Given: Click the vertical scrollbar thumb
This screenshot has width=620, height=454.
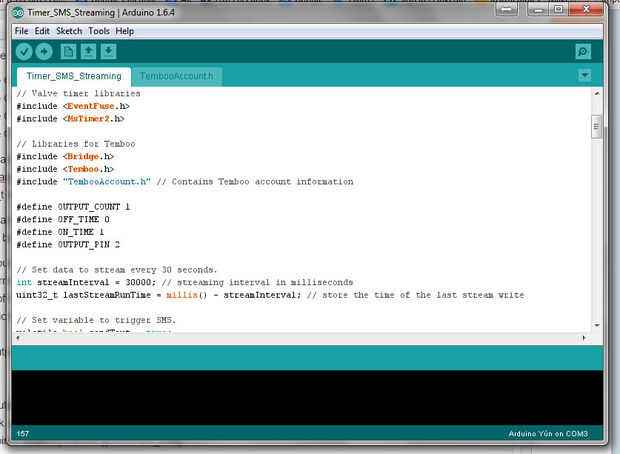Looking at the screenshot, I should tap(597, 127).
